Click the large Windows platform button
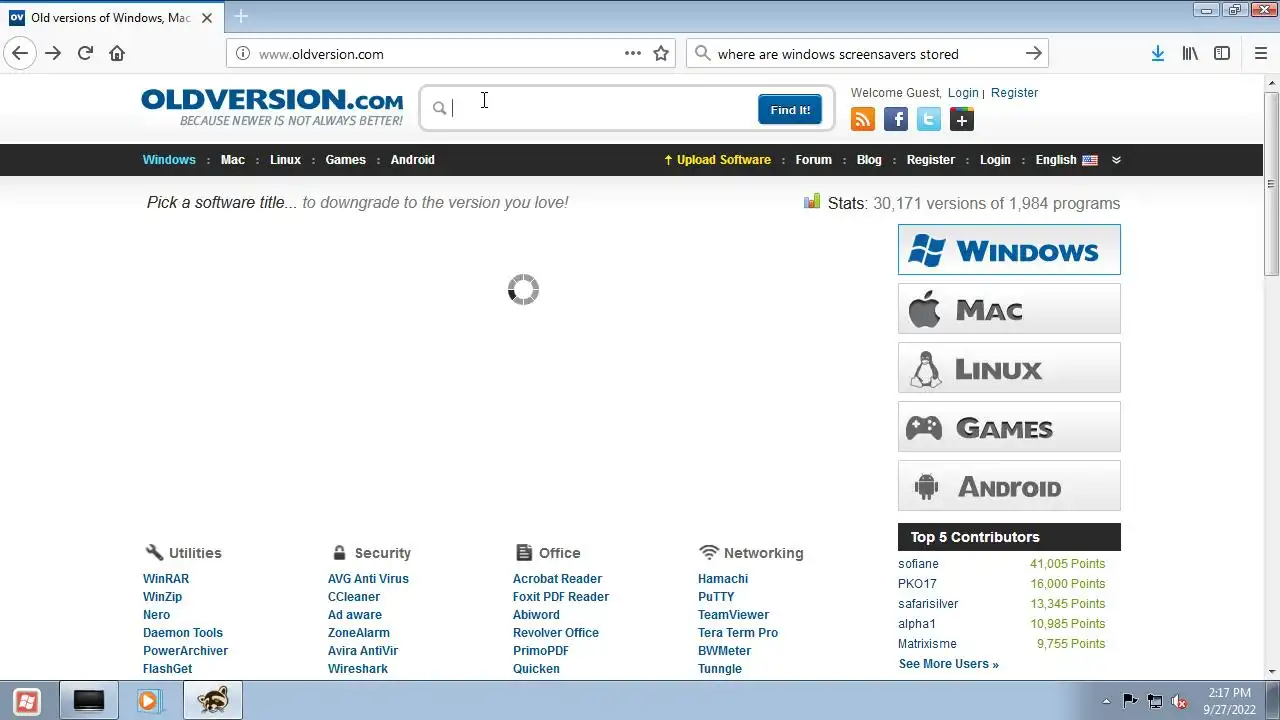 tap(1009, 250)
